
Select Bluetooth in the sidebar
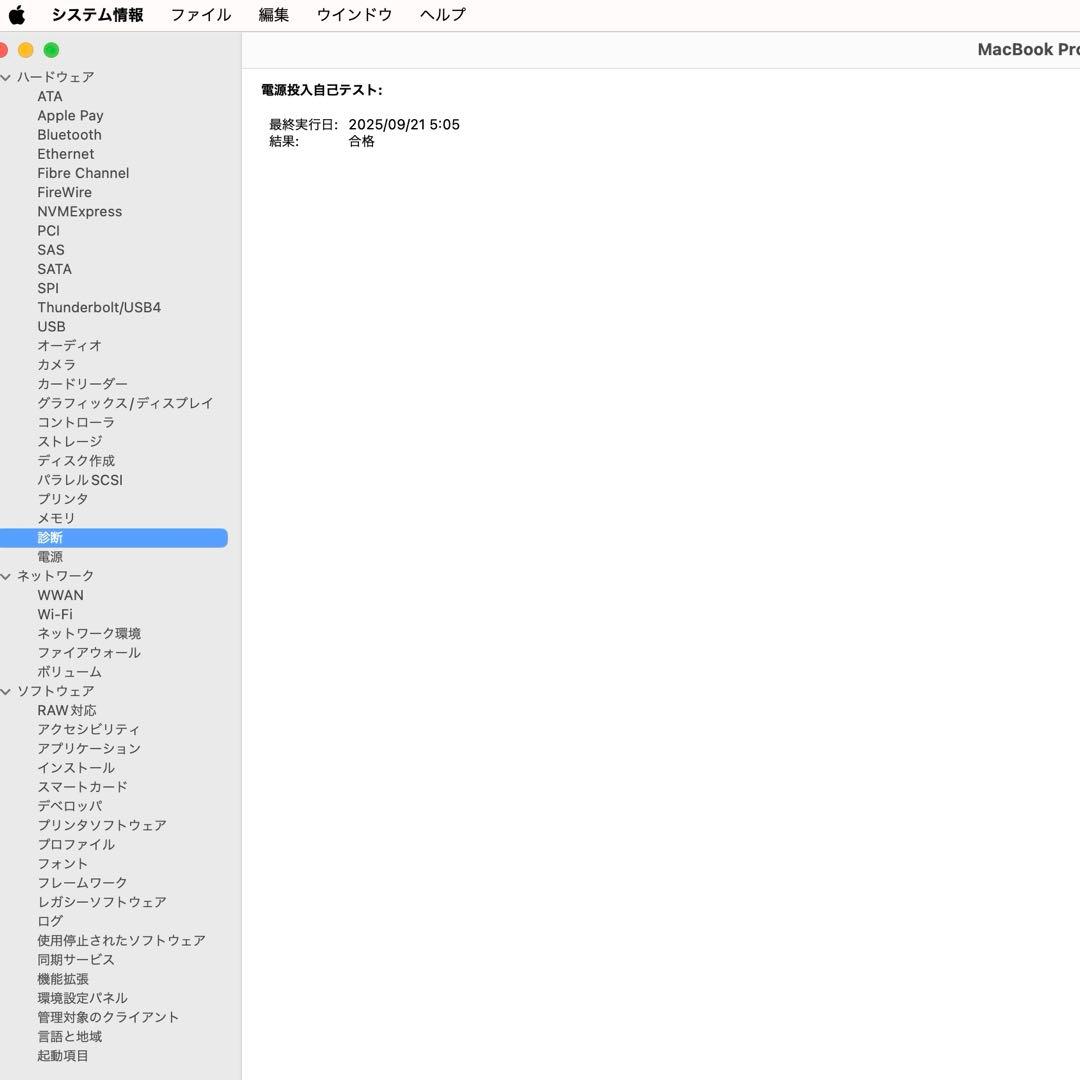click(69, 135)
